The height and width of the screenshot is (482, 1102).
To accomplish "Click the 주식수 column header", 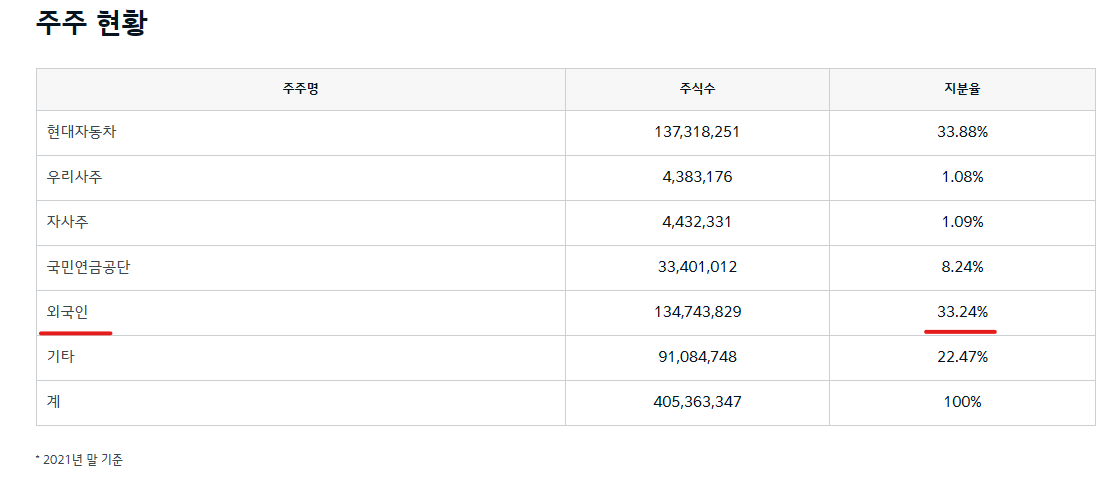I will (x=697, y=89).
